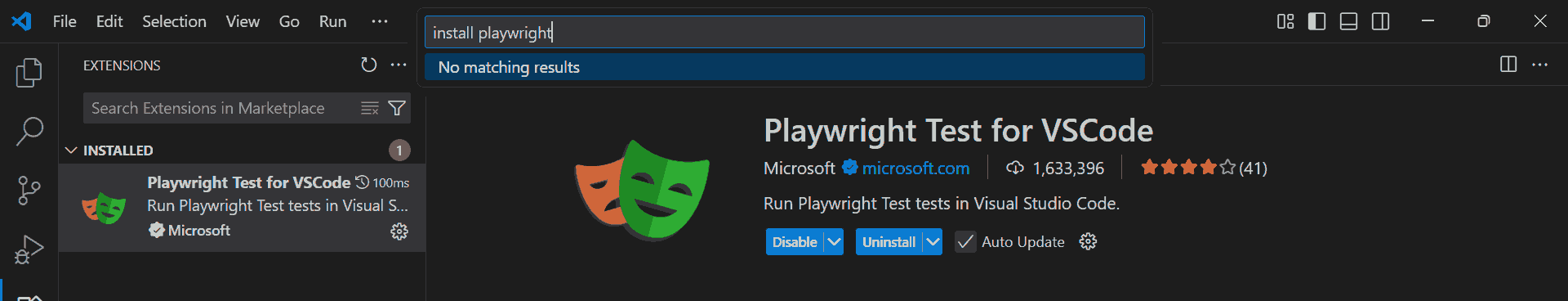1568x301 pixels.
Task: Open Extensions view more actions menu
Action: click(x=399, y=65)
